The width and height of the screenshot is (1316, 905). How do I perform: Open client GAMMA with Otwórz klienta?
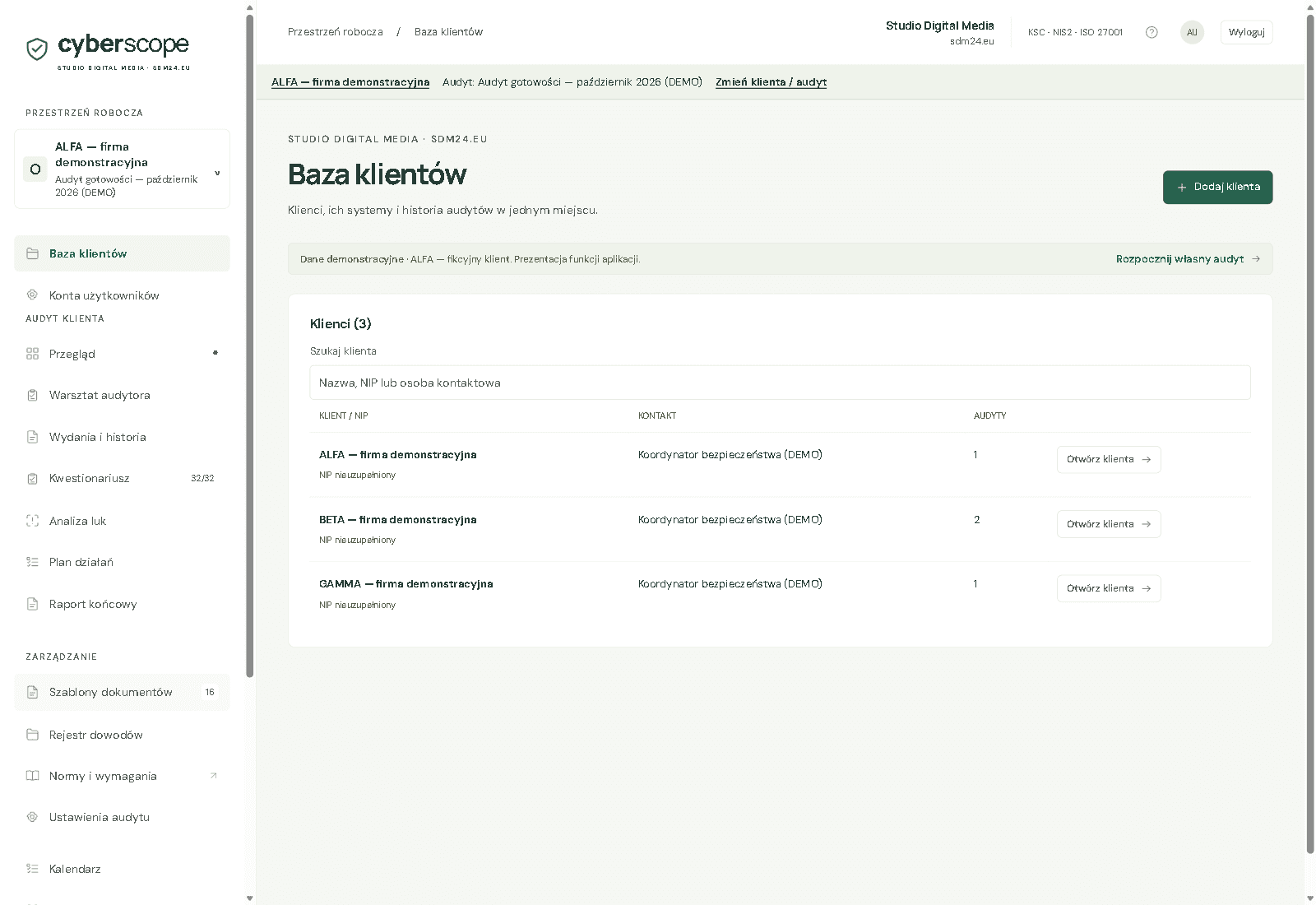click(1109, 588)
